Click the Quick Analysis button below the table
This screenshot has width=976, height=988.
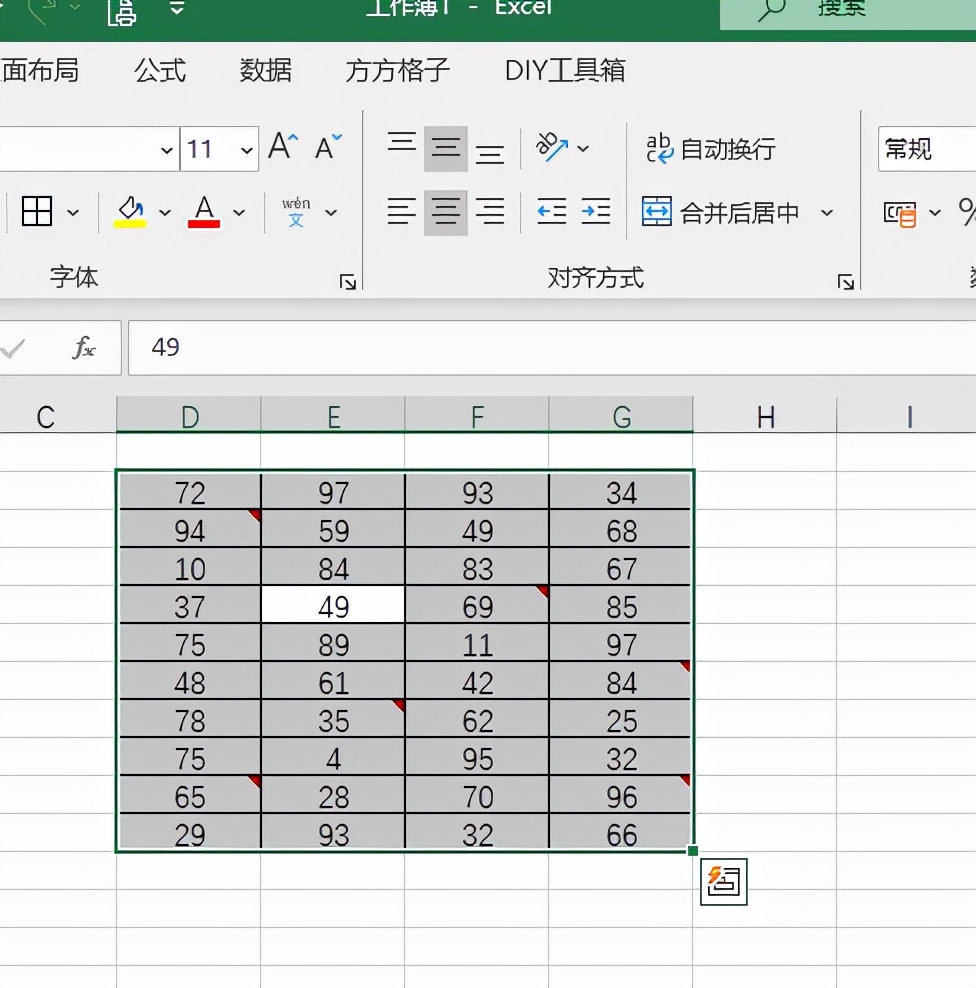723,882
